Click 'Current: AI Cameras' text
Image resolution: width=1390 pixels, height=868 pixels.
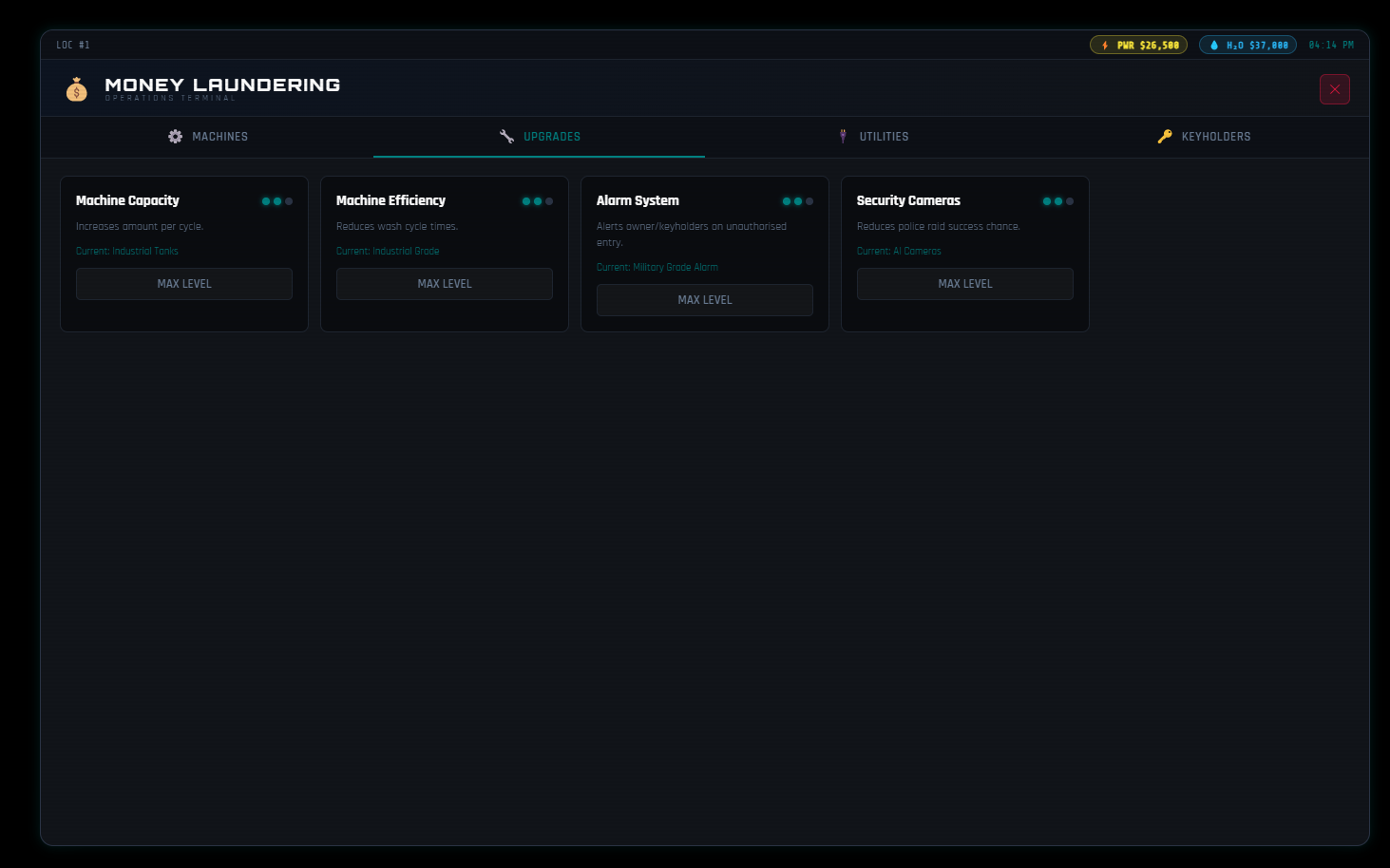[x=899, y=252]
